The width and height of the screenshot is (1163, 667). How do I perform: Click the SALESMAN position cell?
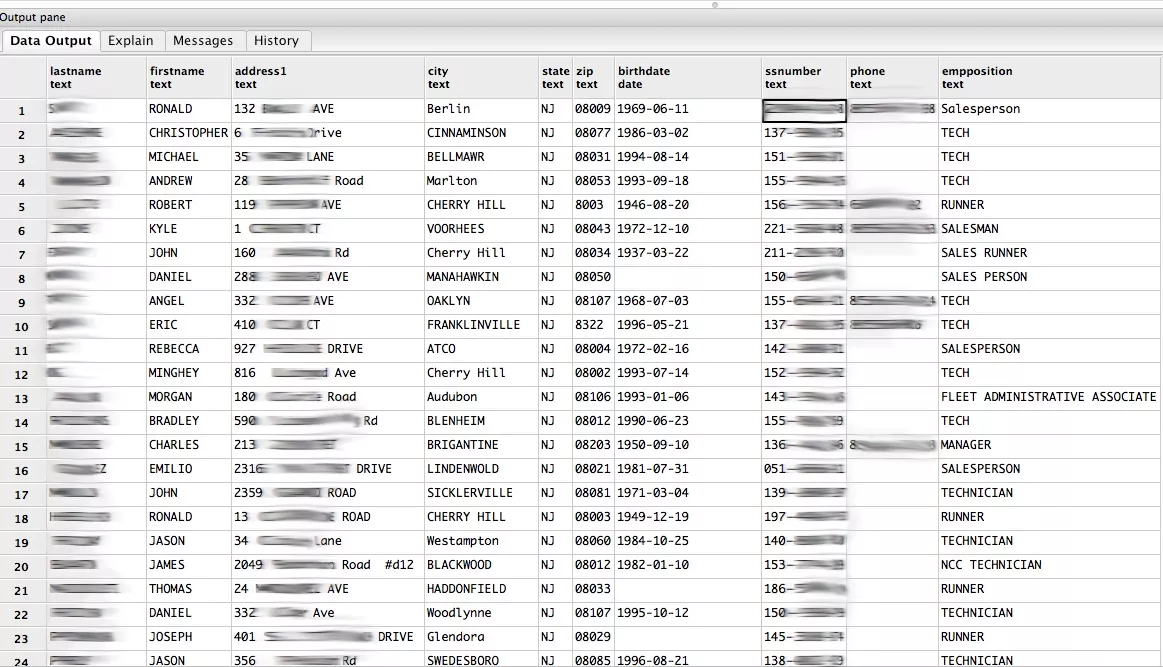pyautogui.click(x=1050, y=229)
